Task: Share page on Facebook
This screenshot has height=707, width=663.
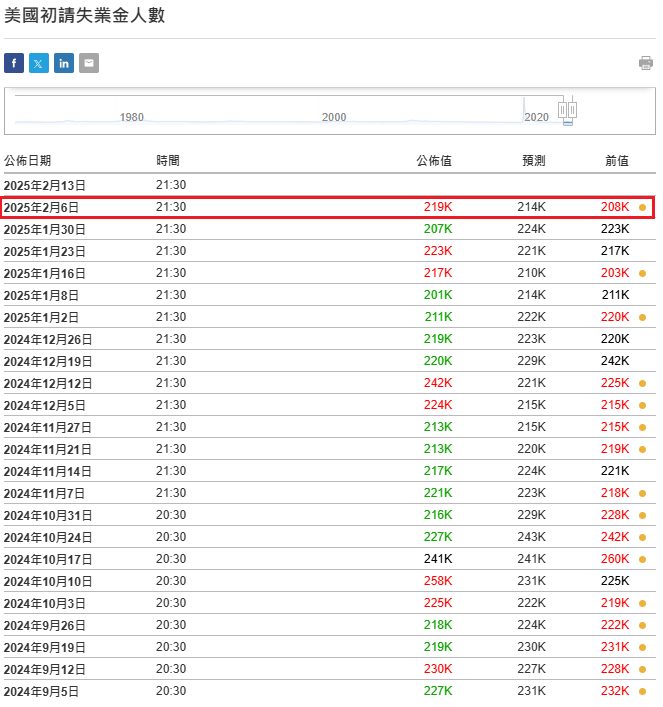Action: (x=14, y=64)
